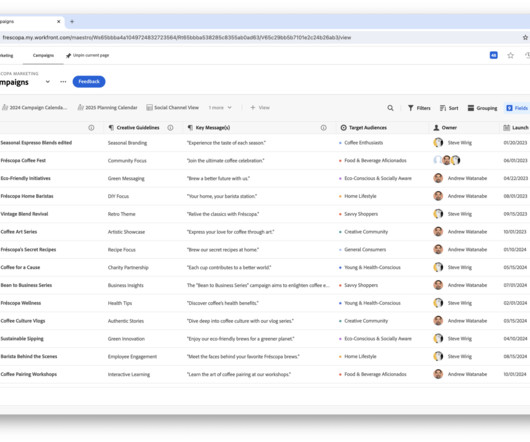Click the blue badge icon at top right
Viewport: 530px width, 442px height.
click(493, 55)
